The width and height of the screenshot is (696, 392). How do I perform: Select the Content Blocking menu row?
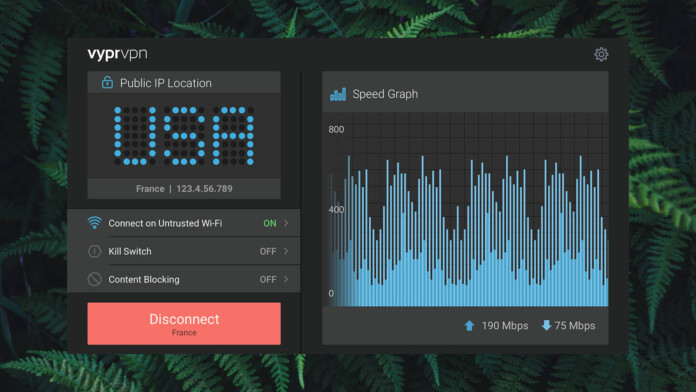[x=184, y=279]
